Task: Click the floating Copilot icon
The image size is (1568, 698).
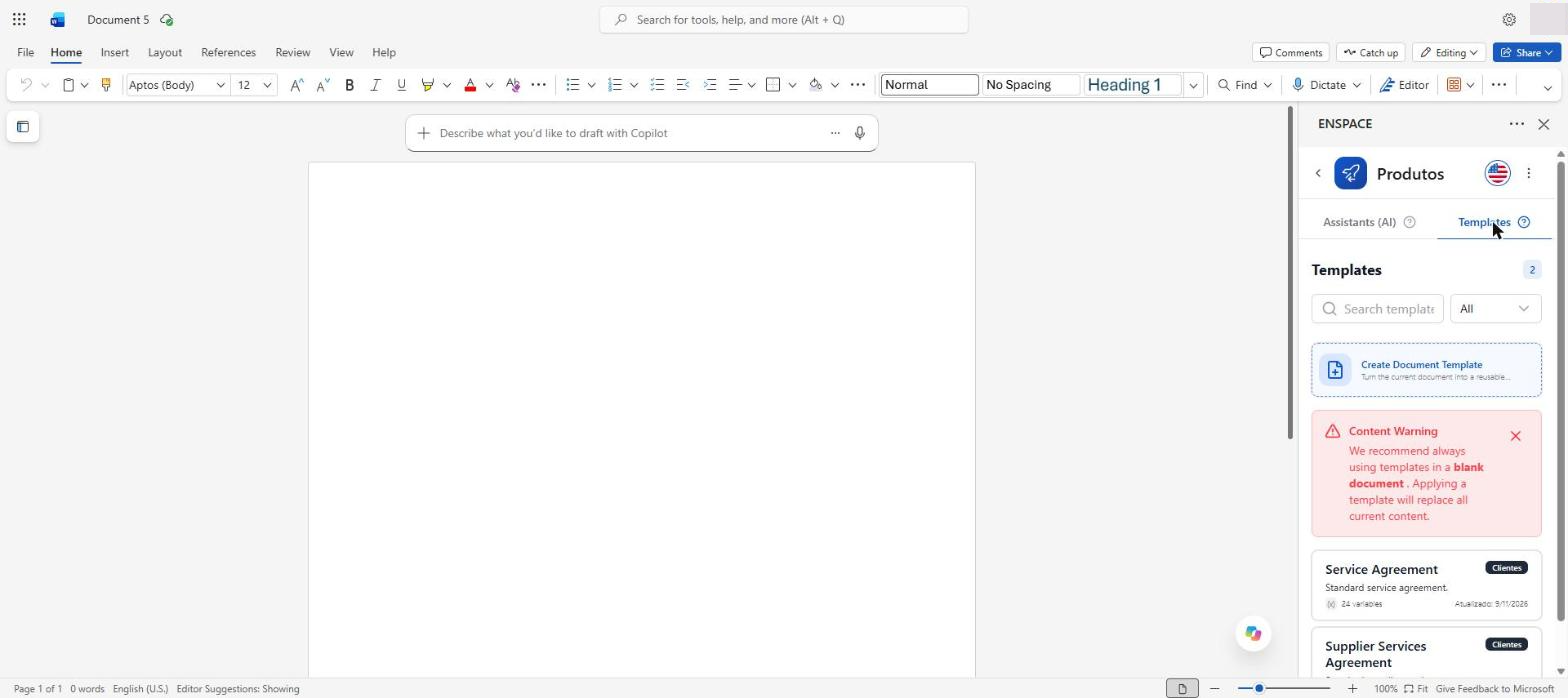Action: 1253,633
